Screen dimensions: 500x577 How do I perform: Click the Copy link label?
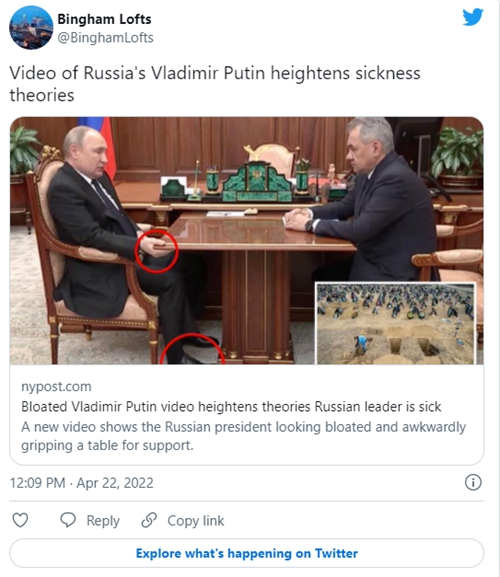pos(196,521)
